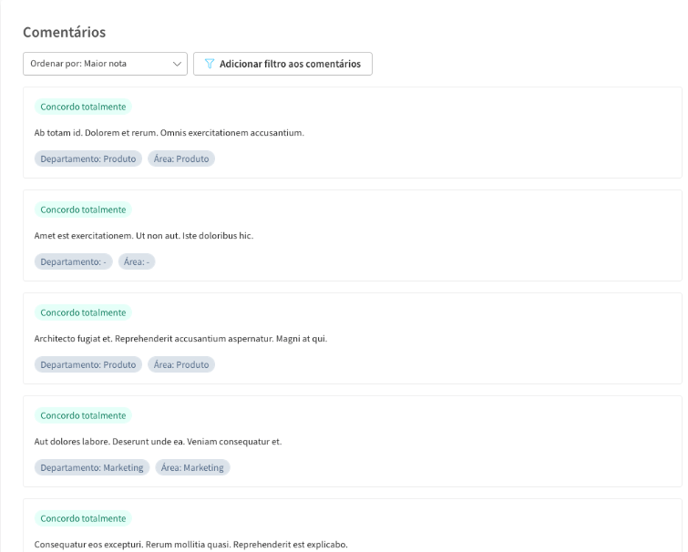Click 'Adicionar filtro aos comentários' button

coord(283,64)
